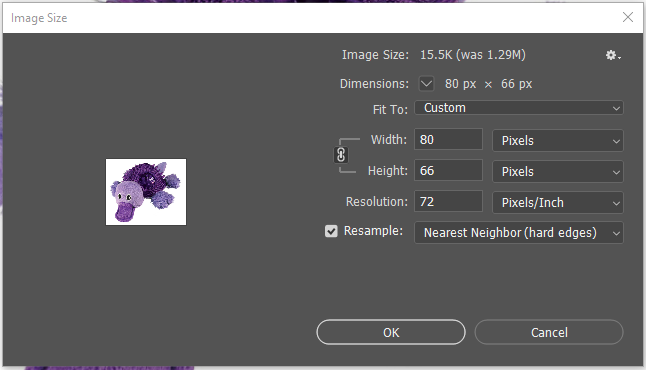Click the "Fit To:" label
646x370 pixels.
pos(390,110)
